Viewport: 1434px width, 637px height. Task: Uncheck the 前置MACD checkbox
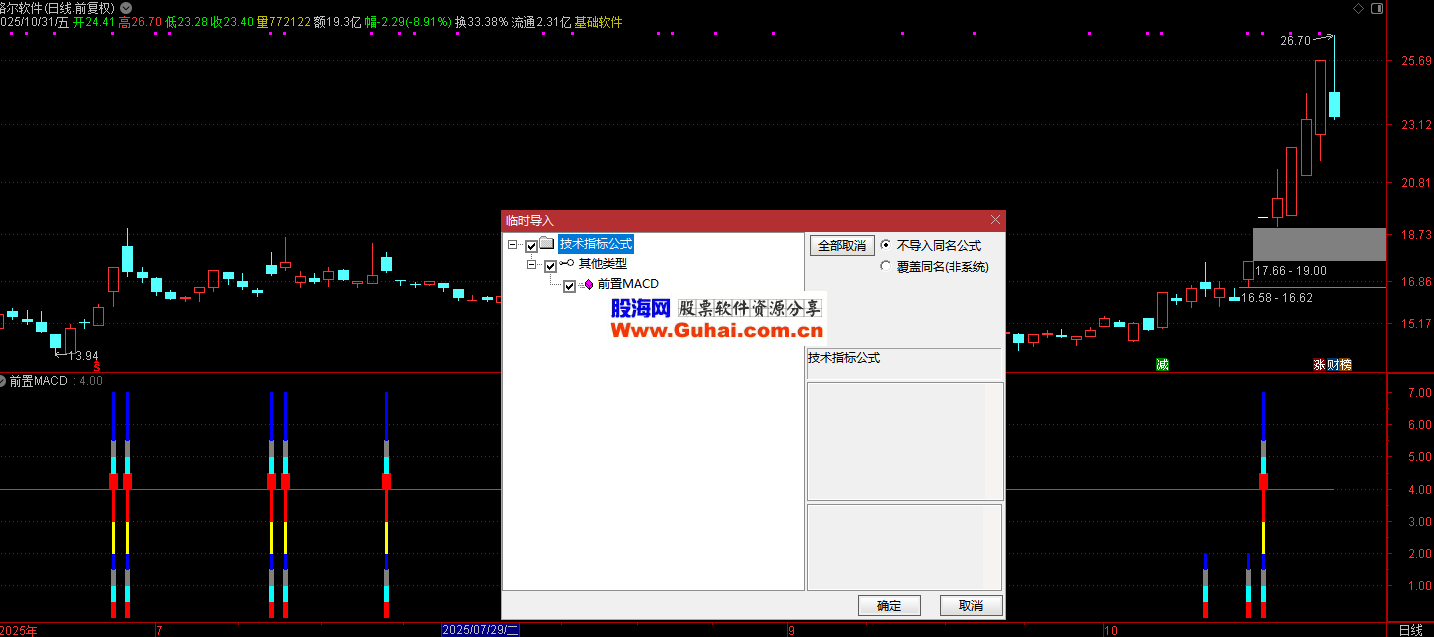pos(570,286)
